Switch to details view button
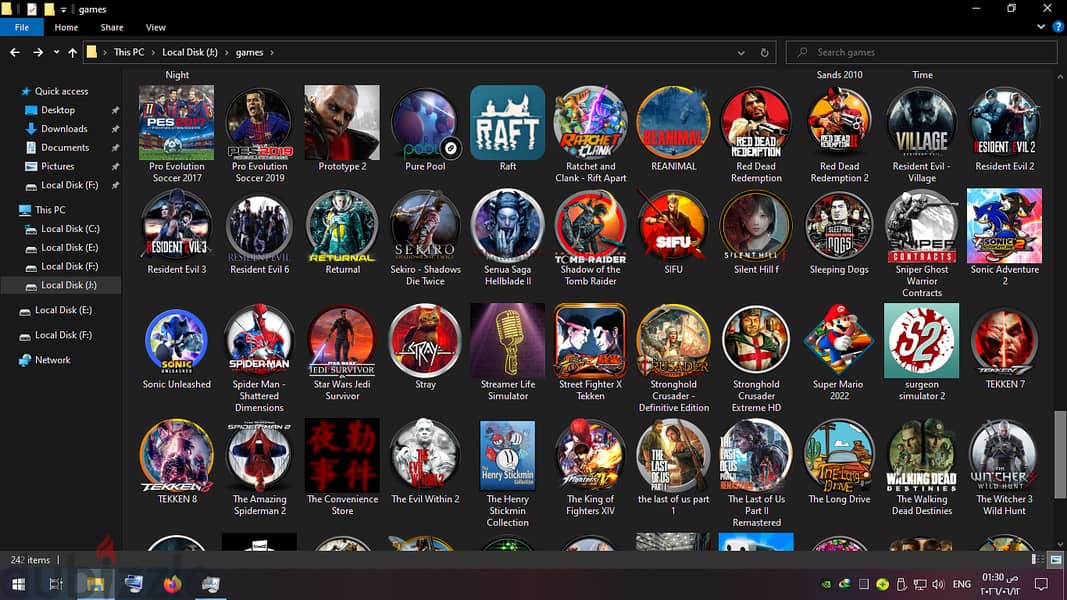Viewport: 1067px width, 600px height. (1038, 559)
